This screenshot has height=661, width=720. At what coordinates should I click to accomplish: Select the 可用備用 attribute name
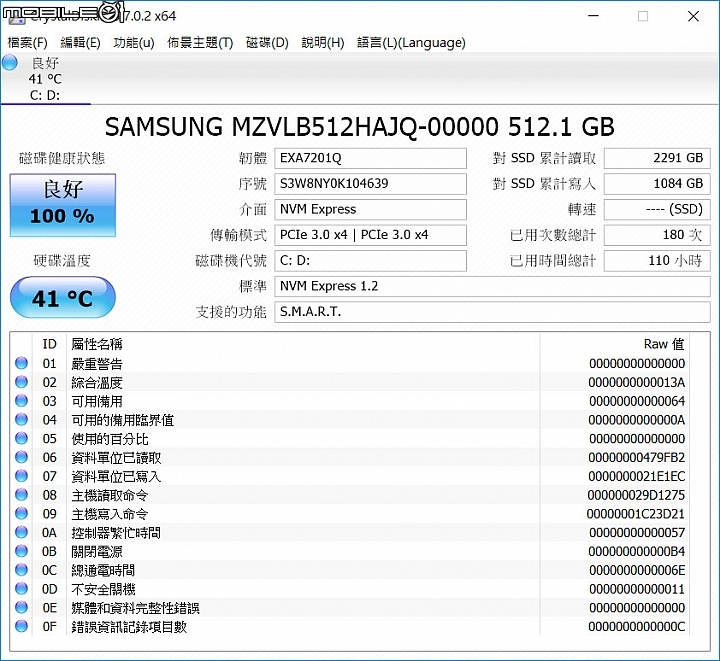[97, 402]
